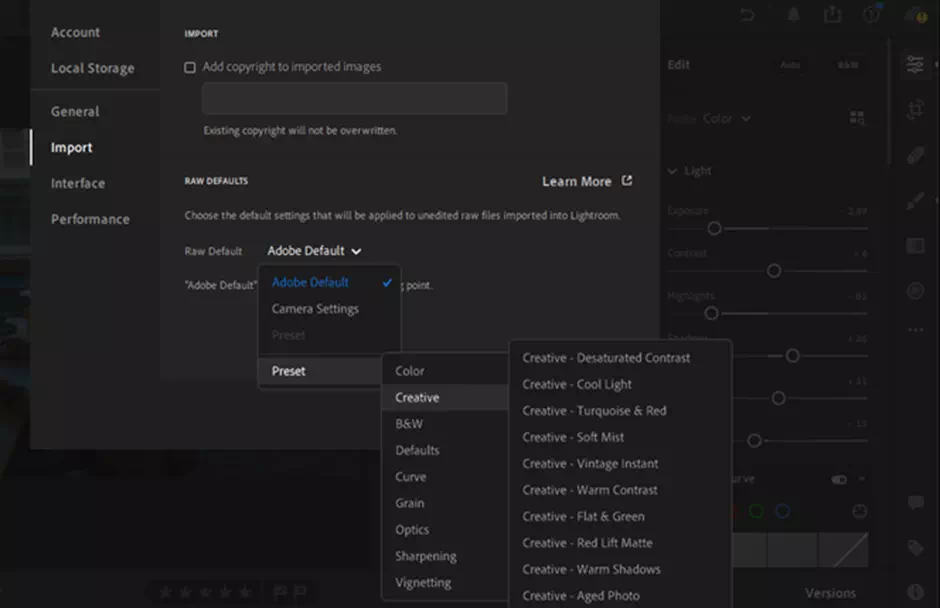Go to the Local Storage preferences tab

coord(92,68)
